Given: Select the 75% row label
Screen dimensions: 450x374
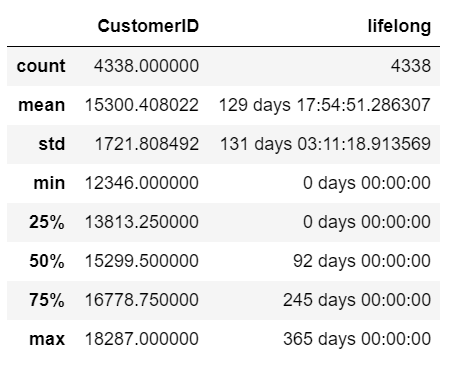Looking at the screenshot, I should 47,300.
